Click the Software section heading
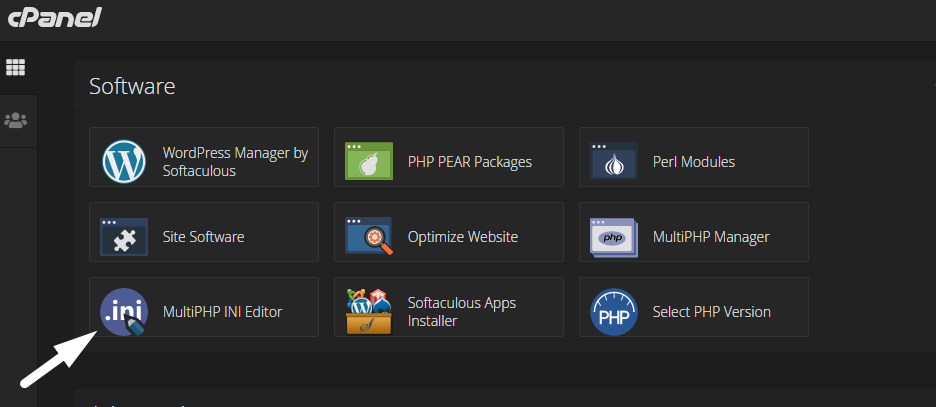Image resolution: width=936 pixels, height=407 pixels. tap(132, 87)
